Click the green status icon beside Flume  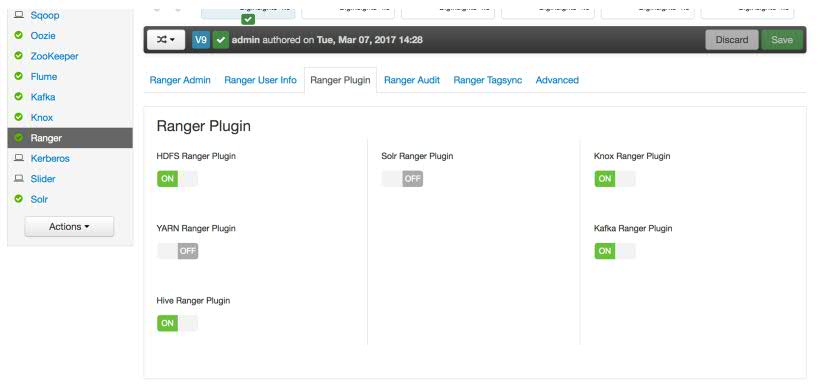point(18,77)
